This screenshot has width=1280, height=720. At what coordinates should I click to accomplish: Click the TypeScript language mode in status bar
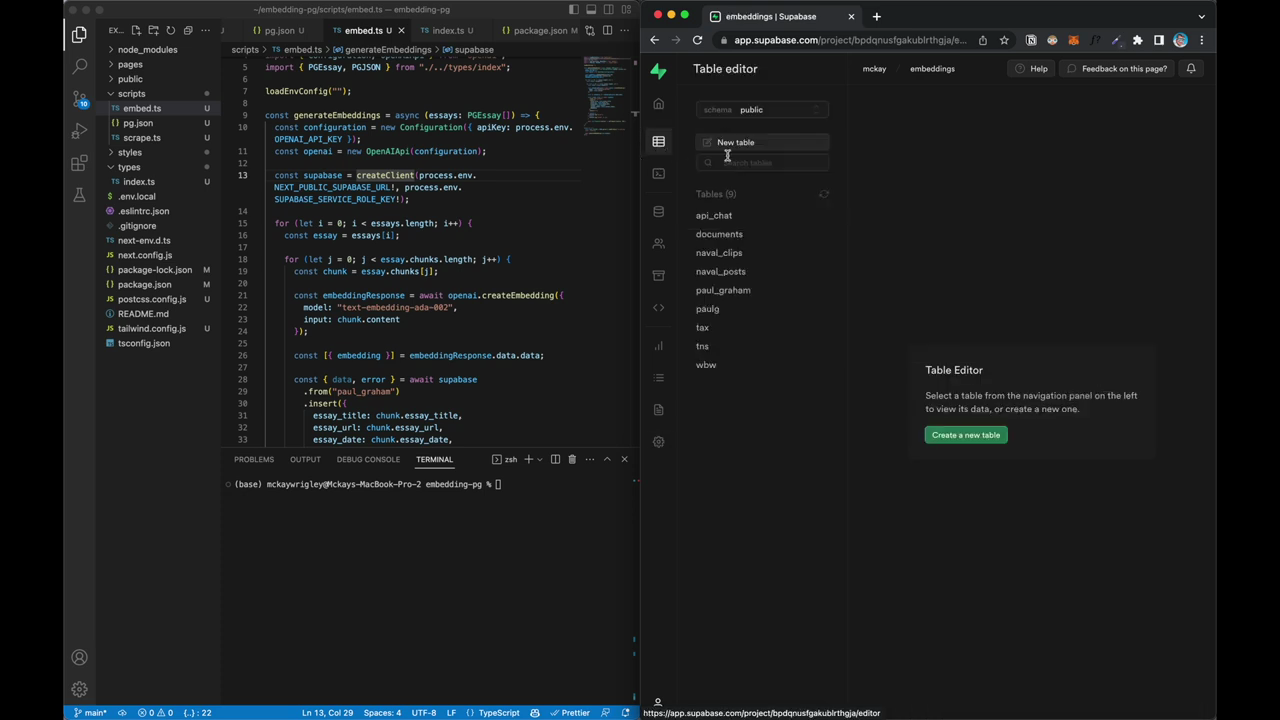[499, 713]
